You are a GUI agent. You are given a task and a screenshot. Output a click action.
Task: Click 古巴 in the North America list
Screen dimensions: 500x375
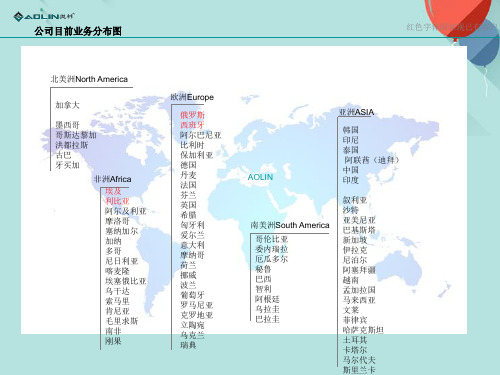63,155
